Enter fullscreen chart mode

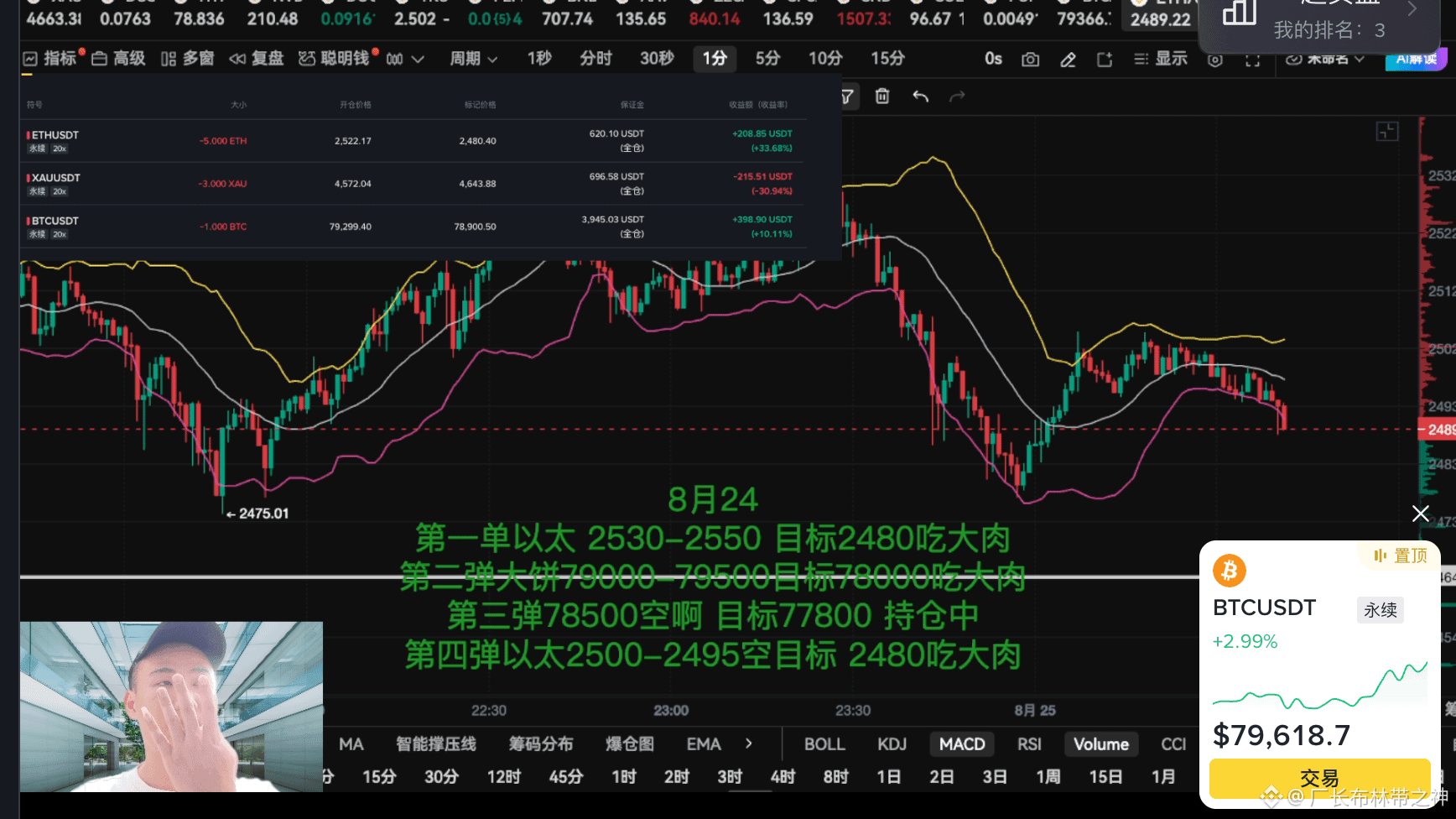pos(1252,60)
